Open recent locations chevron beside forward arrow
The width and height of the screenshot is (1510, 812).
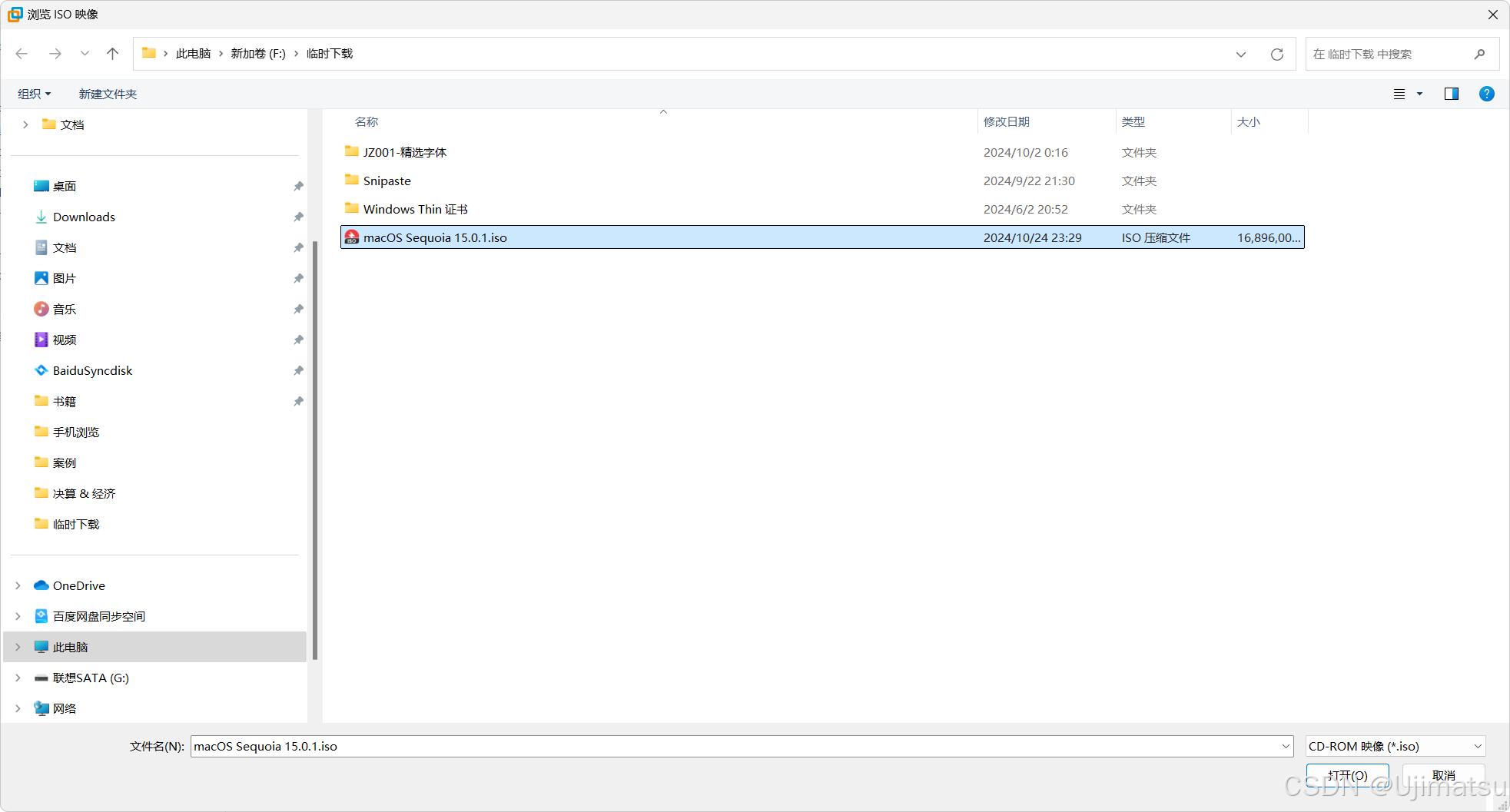(85, 54)
